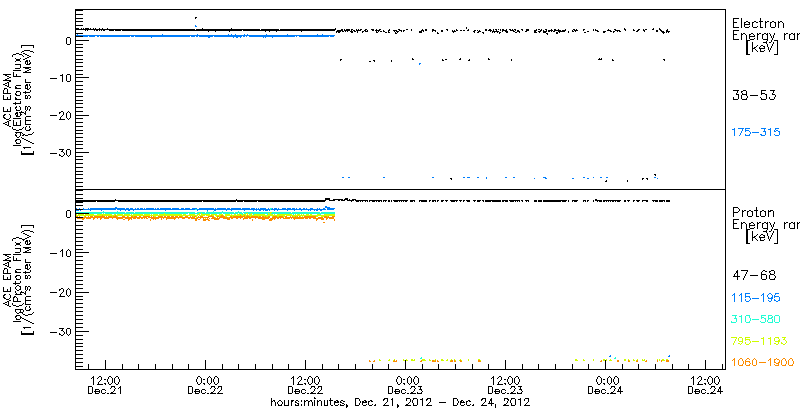This screenshot has width=800, height=410.
Task: Click the 0:00 Dec.22 time tick label
Action: tap(205, 386)
